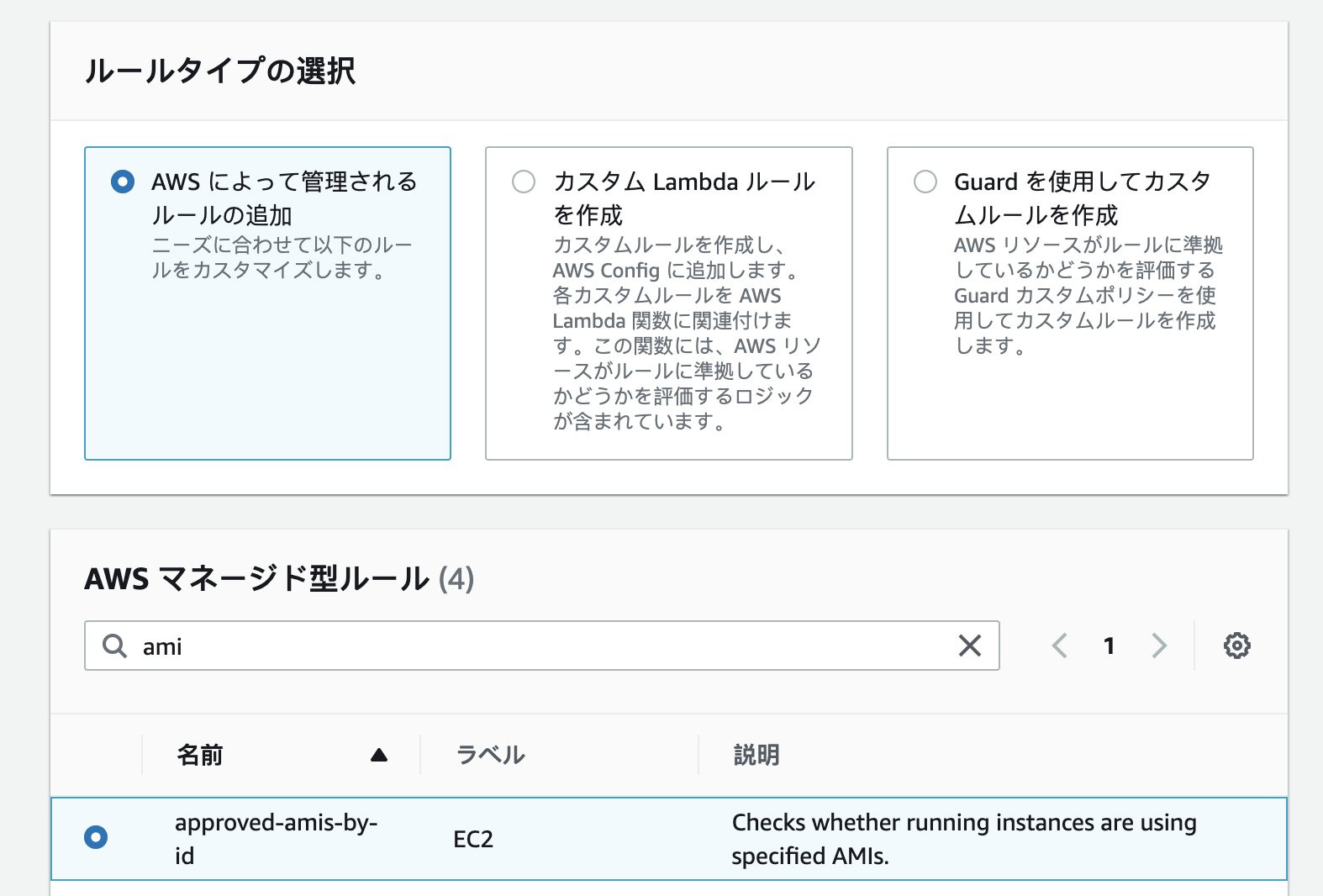Click the ラベル column header
Image resolution: width=1323 pixels, height=896 pixels.
tap(490, 755)
